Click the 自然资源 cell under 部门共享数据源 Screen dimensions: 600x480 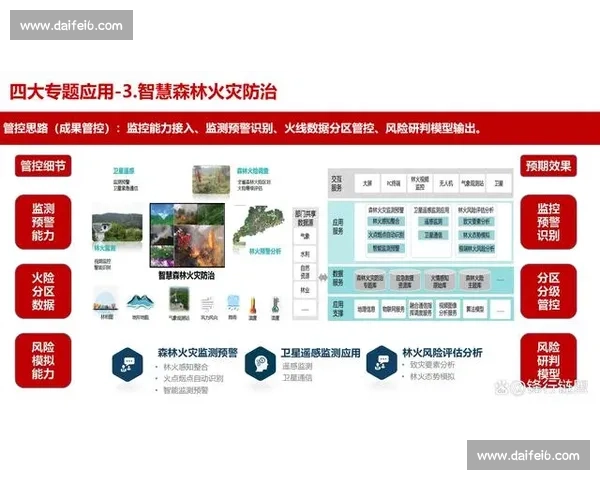pos(305,272)
